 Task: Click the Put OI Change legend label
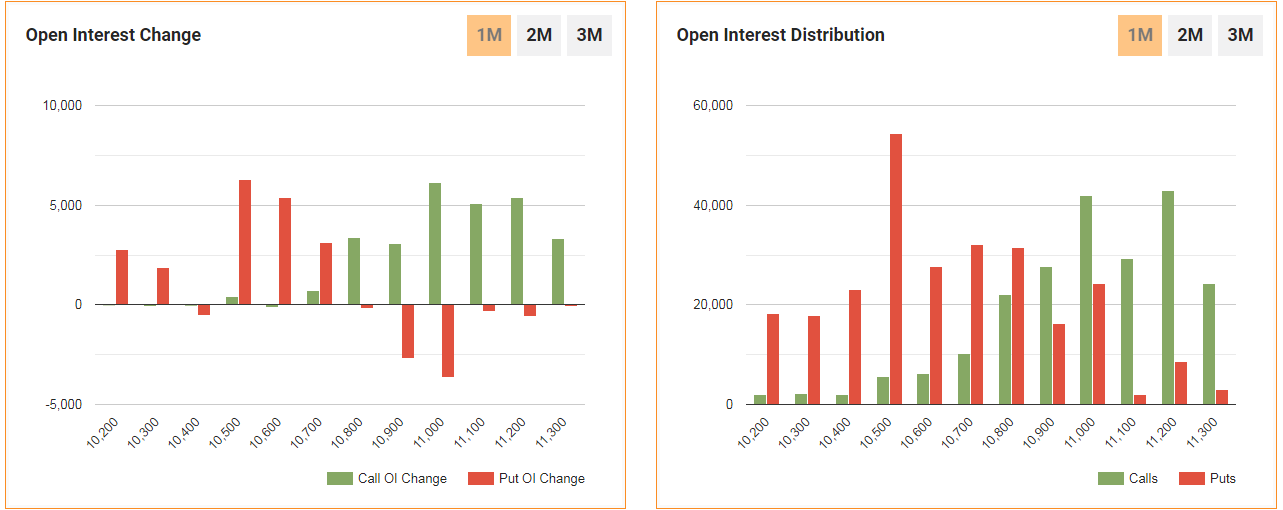[541, 479]
